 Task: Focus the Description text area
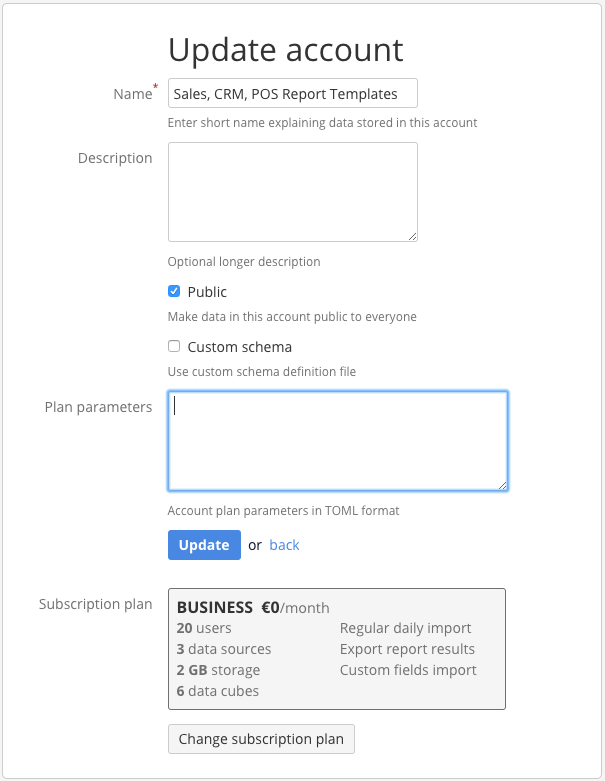click(292, 191)
